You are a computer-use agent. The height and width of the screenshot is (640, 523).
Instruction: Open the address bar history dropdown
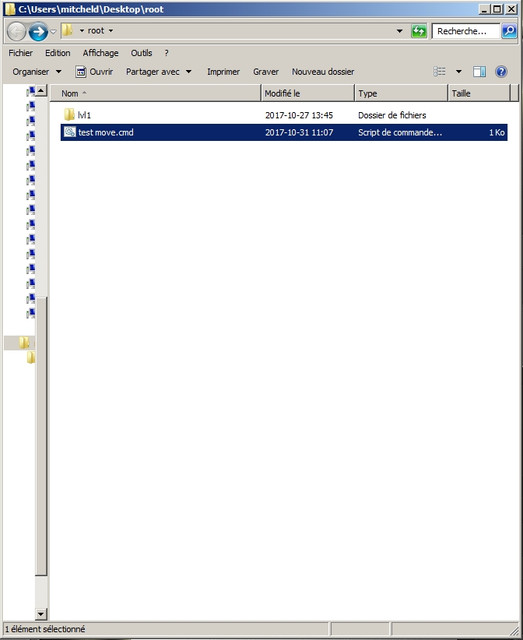click(399, 31)
